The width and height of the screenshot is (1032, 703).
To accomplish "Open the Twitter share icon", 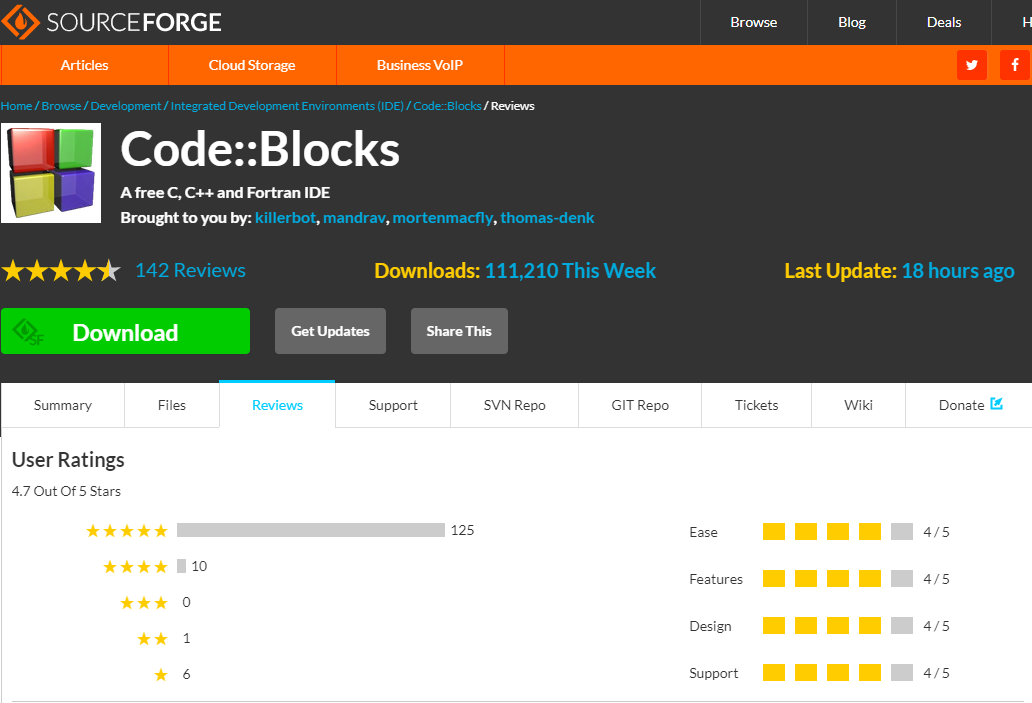I will (971, 65).
